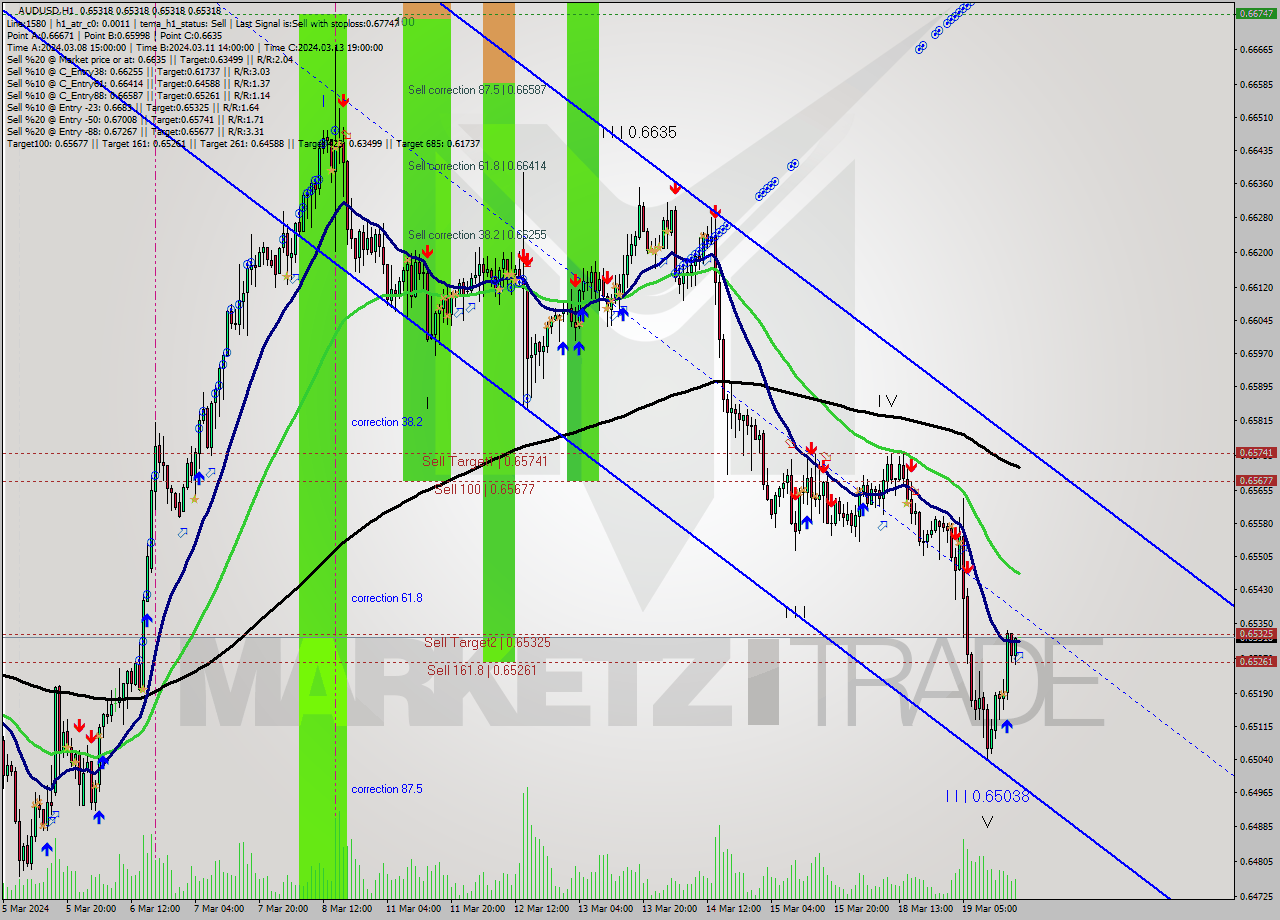Select the 'Sell Target1 | 0.65741' label
1280x920 pixels.
click(484, 461)
